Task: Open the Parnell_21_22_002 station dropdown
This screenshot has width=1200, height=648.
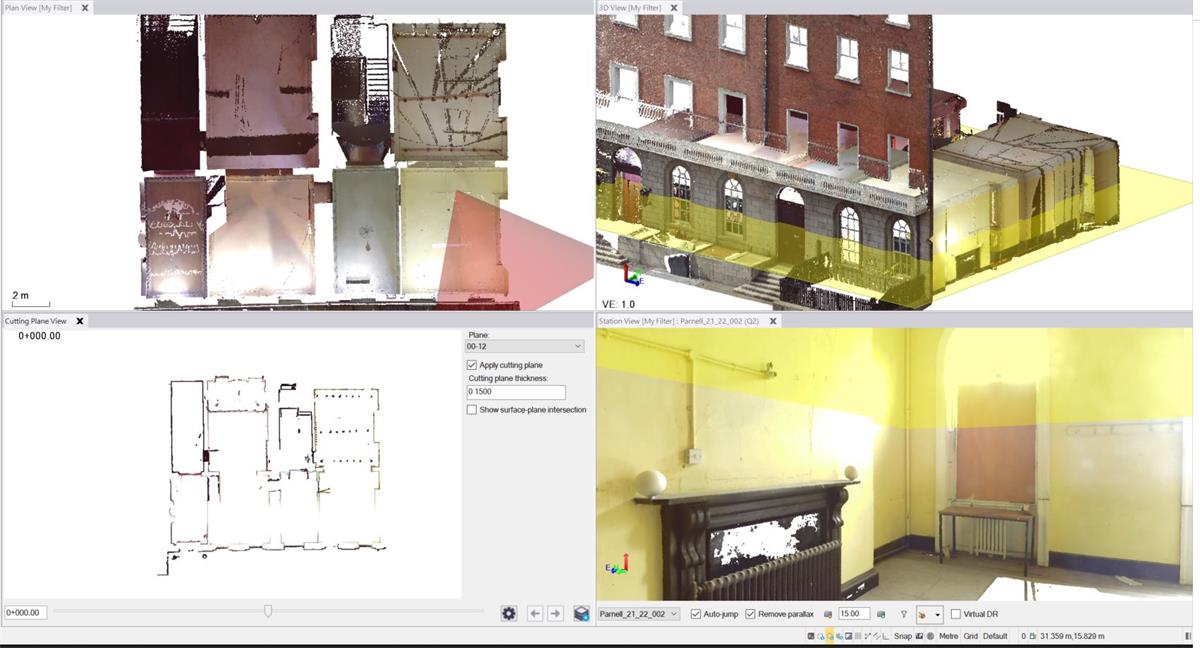Action: click(x=639, y=614)
